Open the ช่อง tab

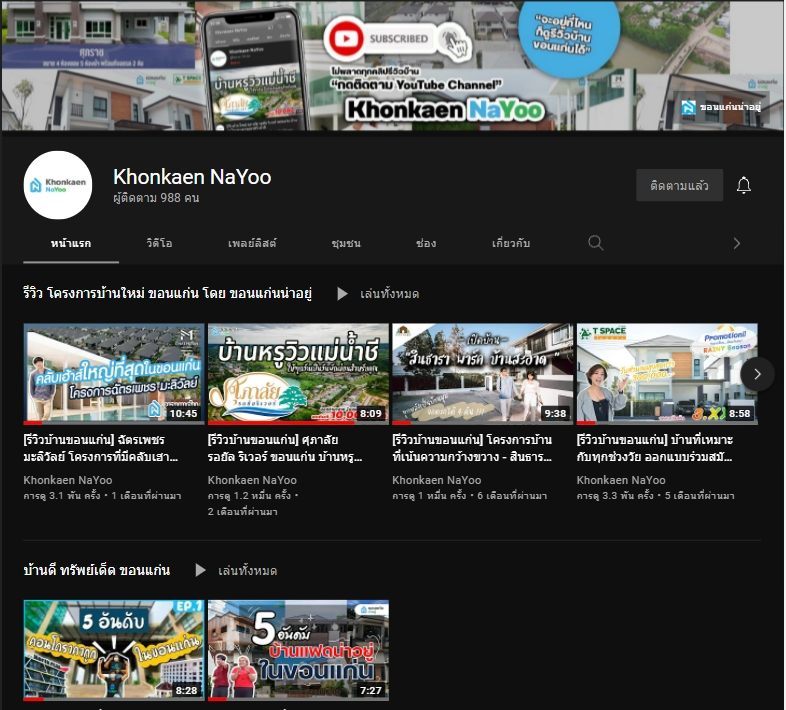426,243
